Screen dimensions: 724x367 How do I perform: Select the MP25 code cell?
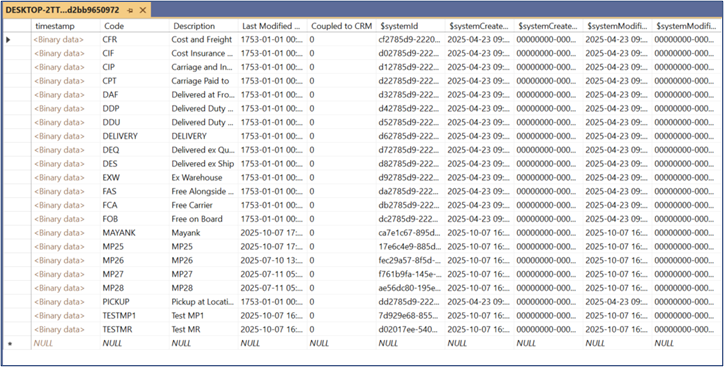point(135,247)
